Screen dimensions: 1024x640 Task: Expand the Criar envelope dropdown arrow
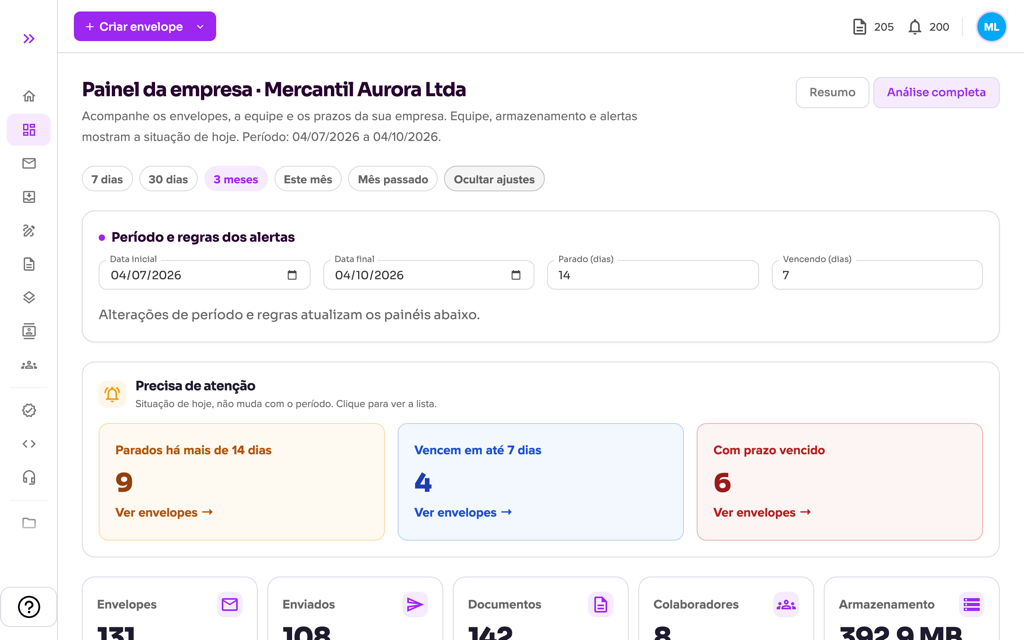pos(200,27)
